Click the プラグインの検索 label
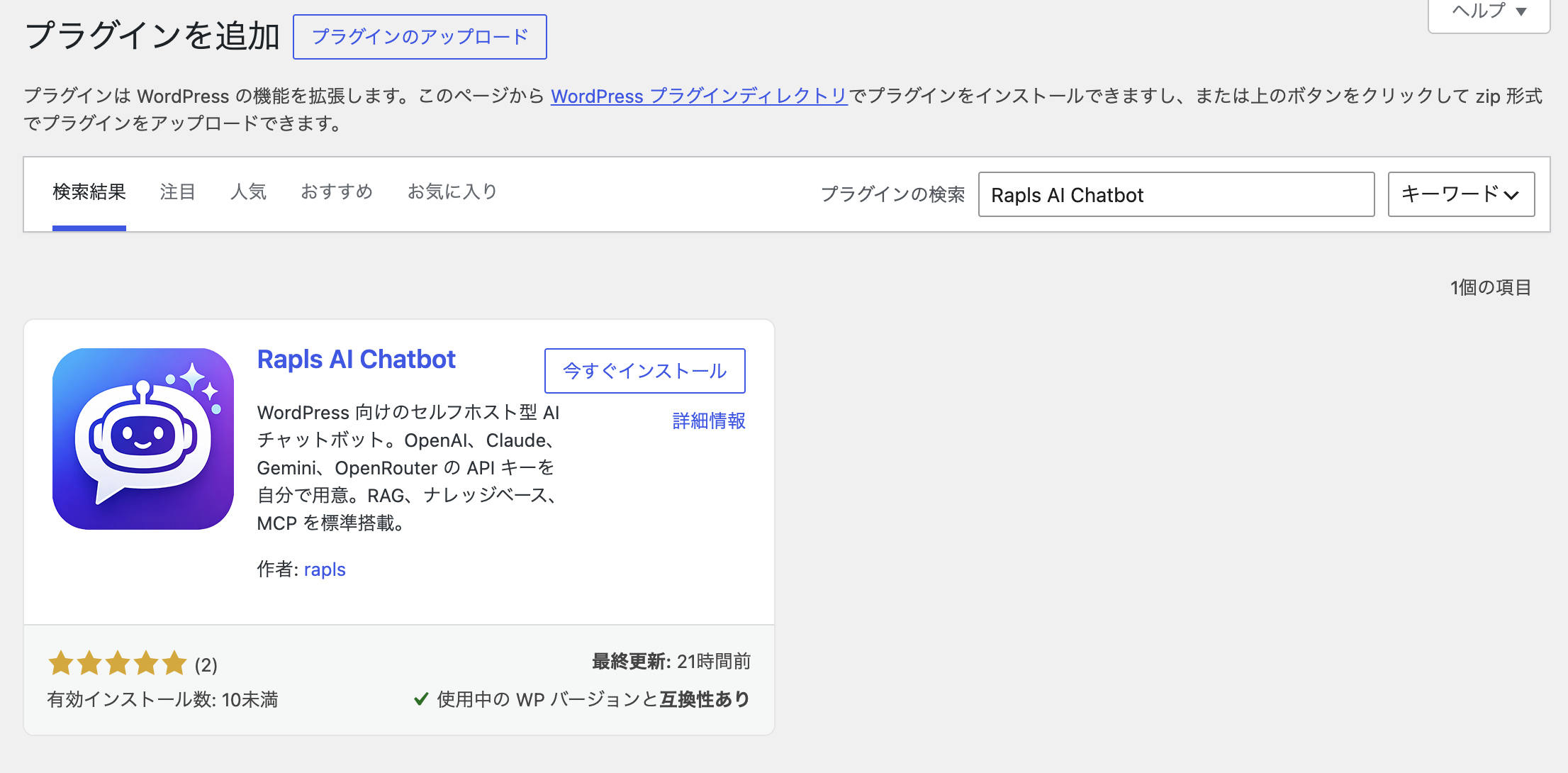 [x=892, y=194]
